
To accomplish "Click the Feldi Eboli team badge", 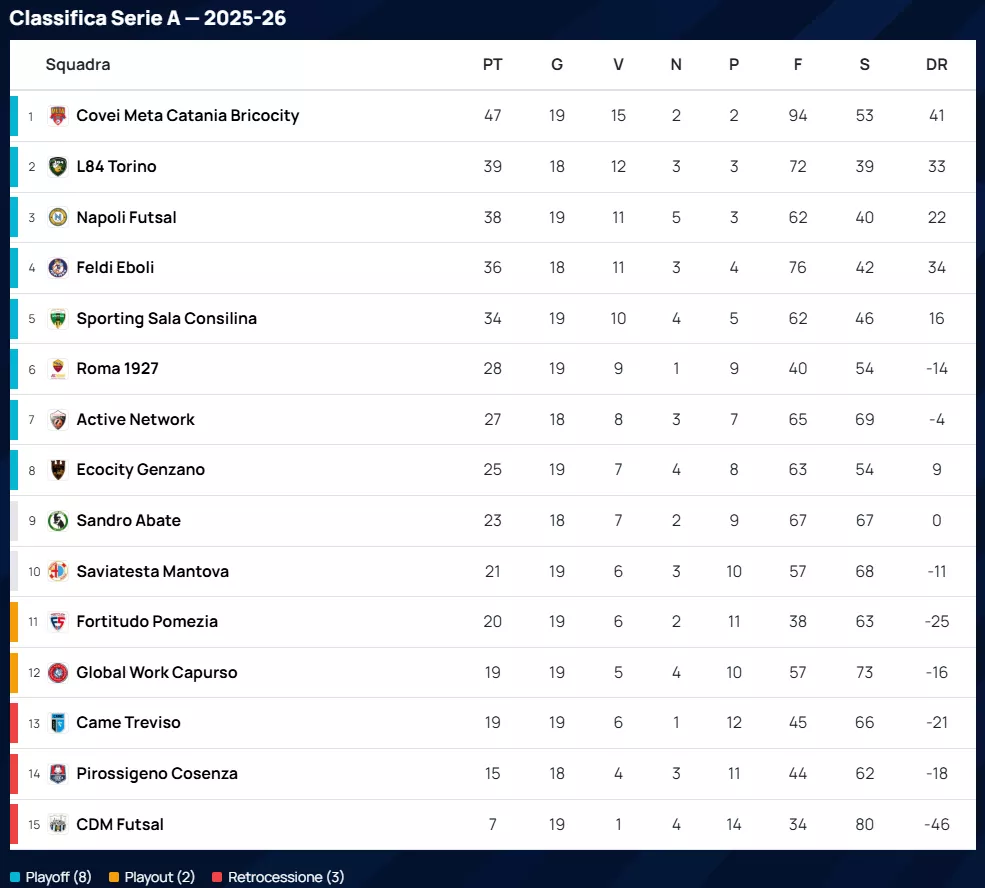I will [x=58, y=268].
